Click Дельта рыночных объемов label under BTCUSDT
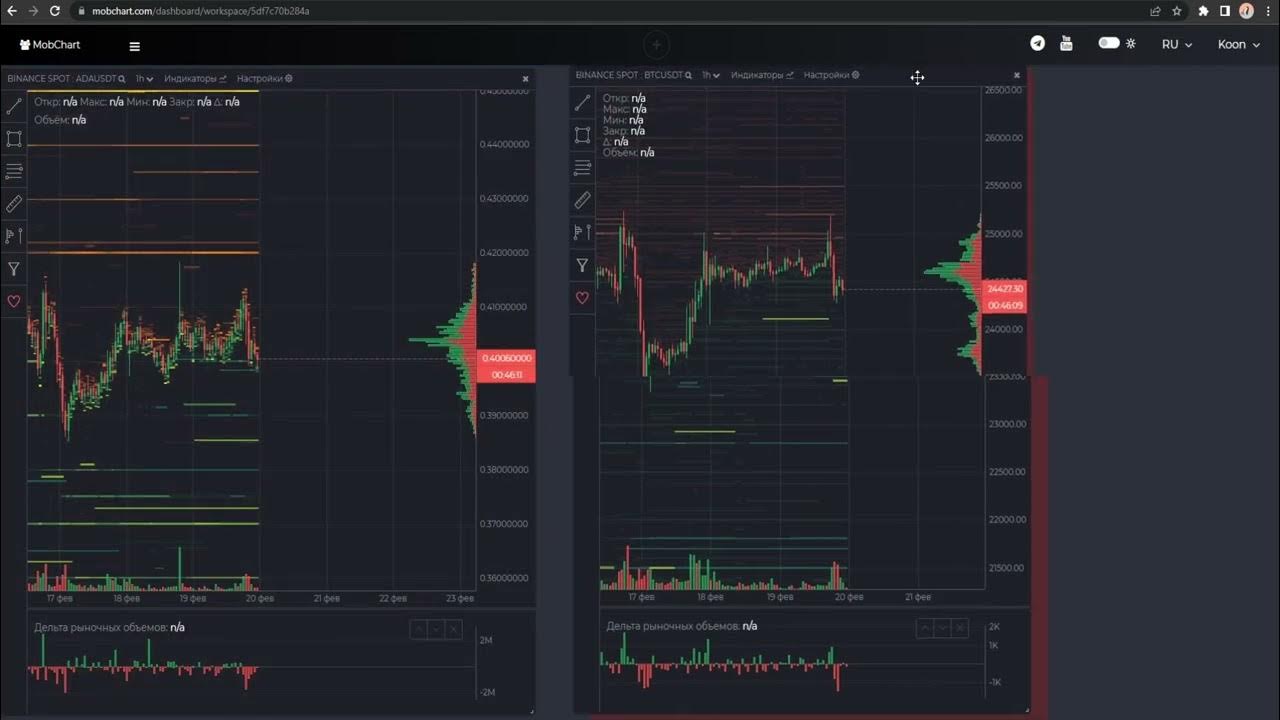The height and width of the screenshot is (720, 1280). click(x=673, y=626)
